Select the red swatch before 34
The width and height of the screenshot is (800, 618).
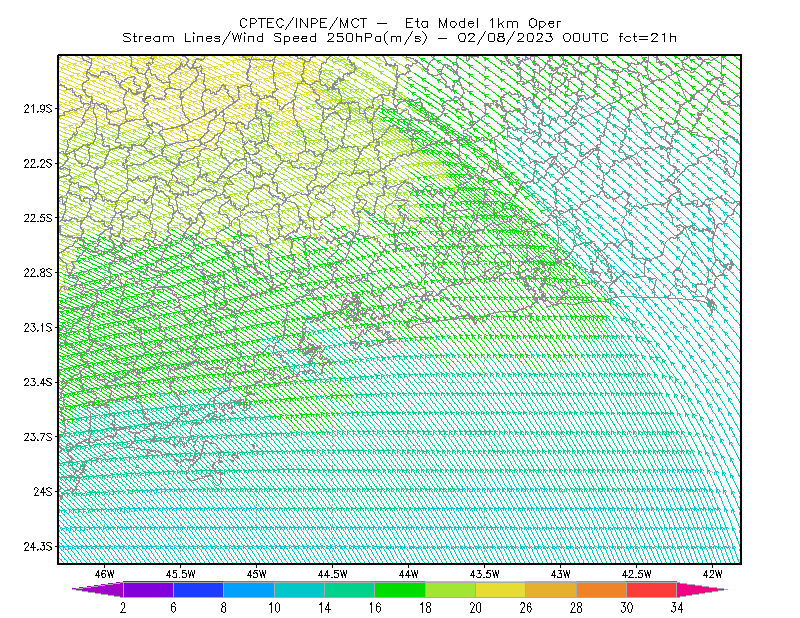tap(652, 589)
